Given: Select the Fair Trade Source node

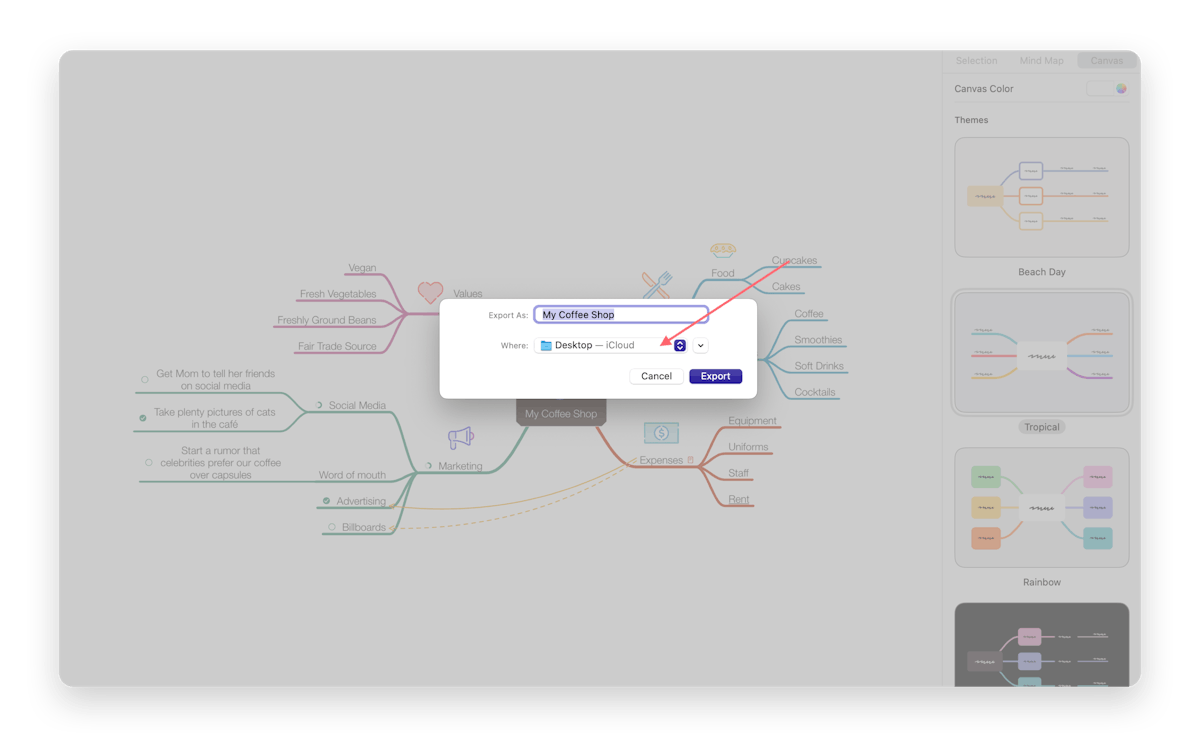Looking at the screenshot, I should 337,346.
